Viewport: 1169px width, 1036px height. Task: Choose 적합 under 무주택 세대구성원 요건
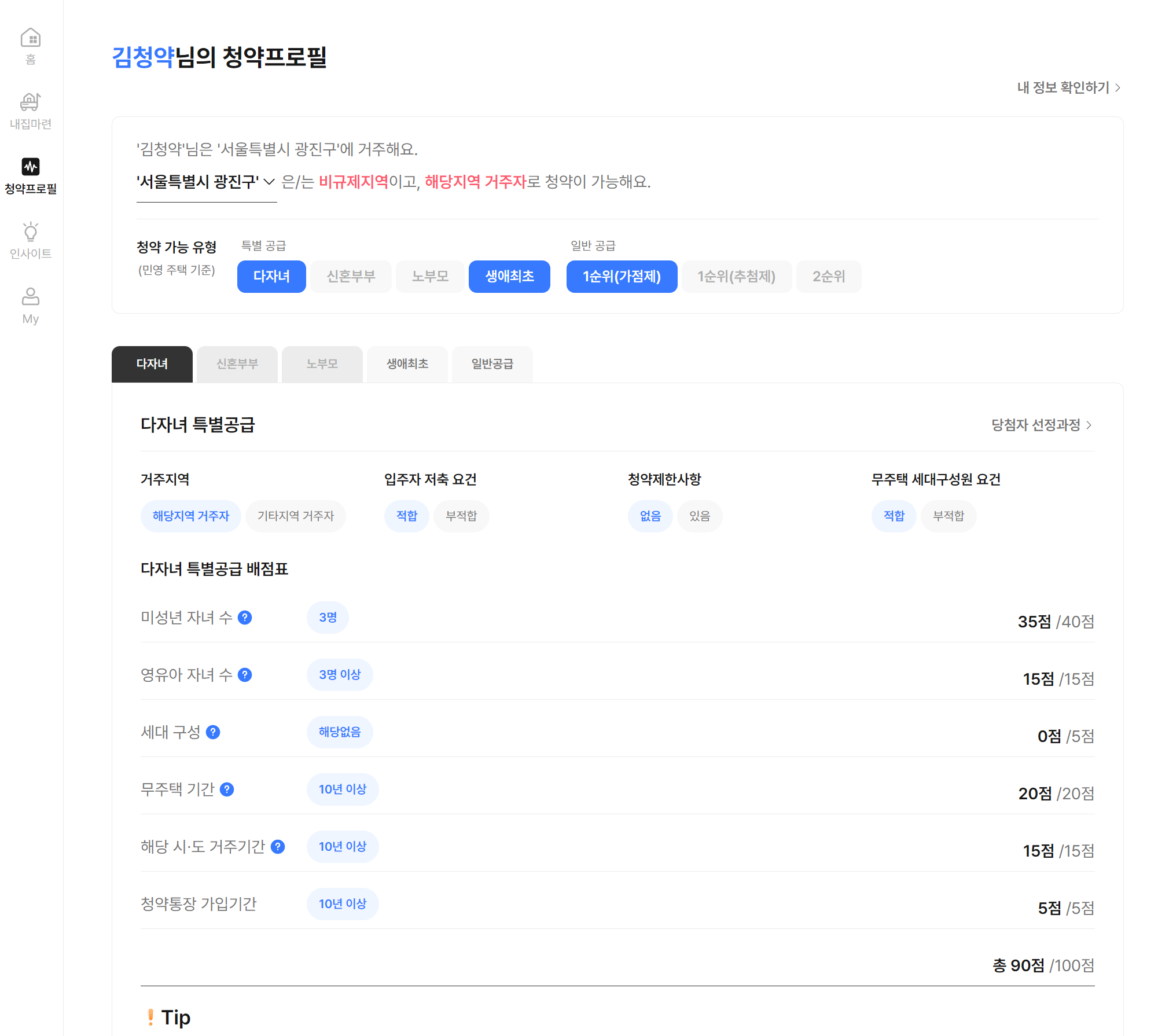pos(894,516)
